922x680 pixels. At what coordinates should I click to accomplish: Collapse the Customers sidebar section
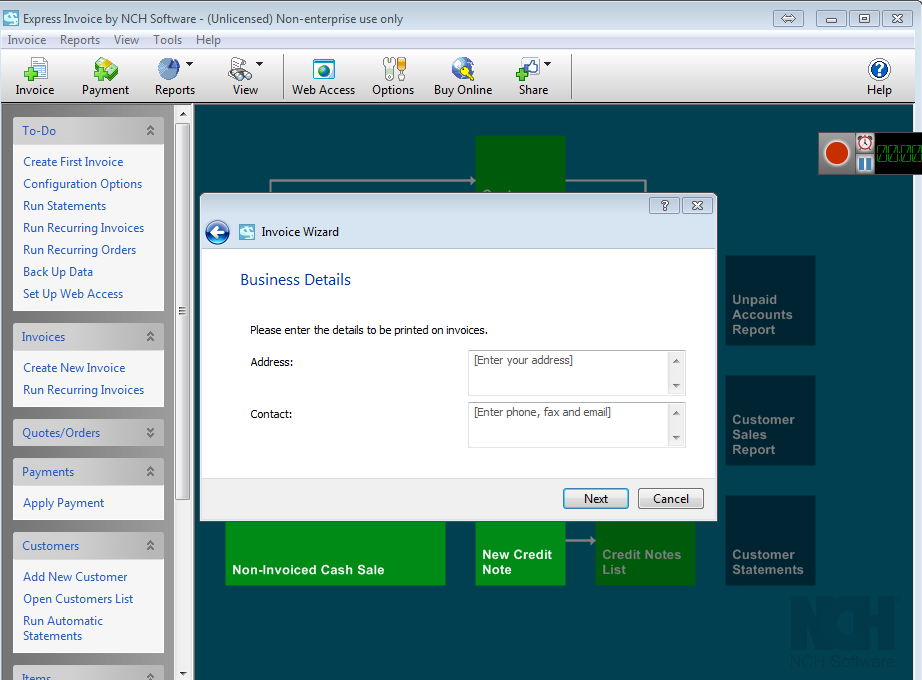151,546
